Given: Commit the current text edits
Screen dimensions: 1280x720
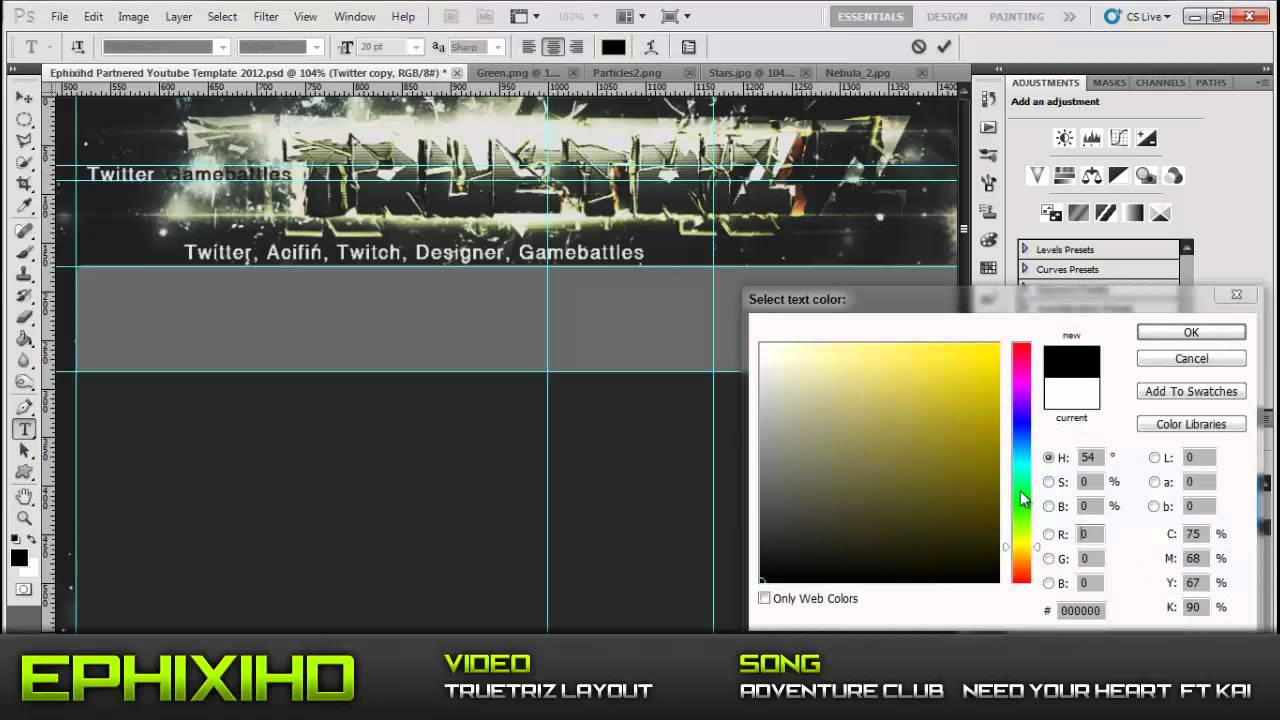Looking at the screenshot, I should coord(944,47).
